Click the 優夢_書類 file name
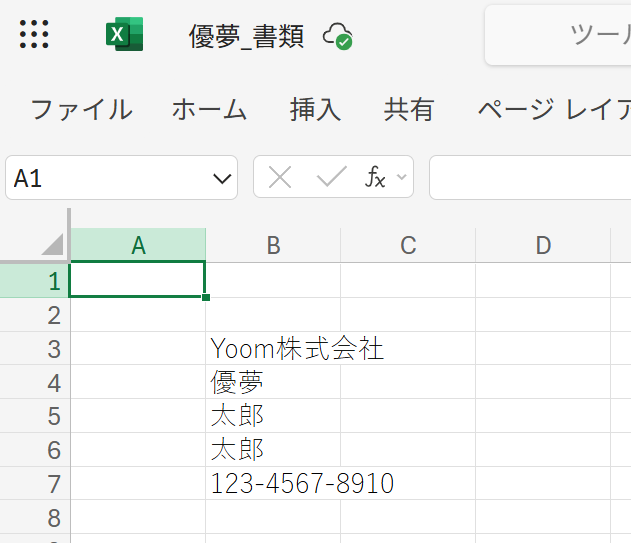 [246, 36]
